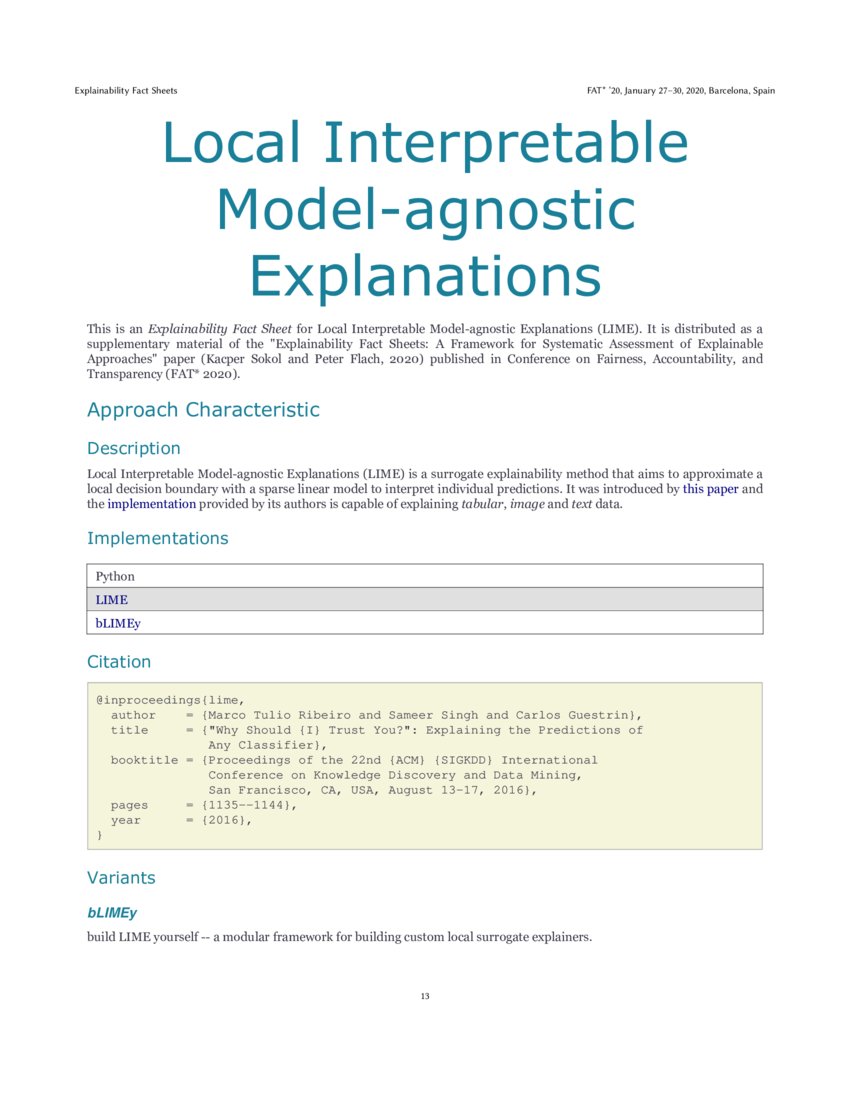This screenshot has width=850, height=1100.
Task: Click page number 13 at the bottom
Action: coord(425,996)
